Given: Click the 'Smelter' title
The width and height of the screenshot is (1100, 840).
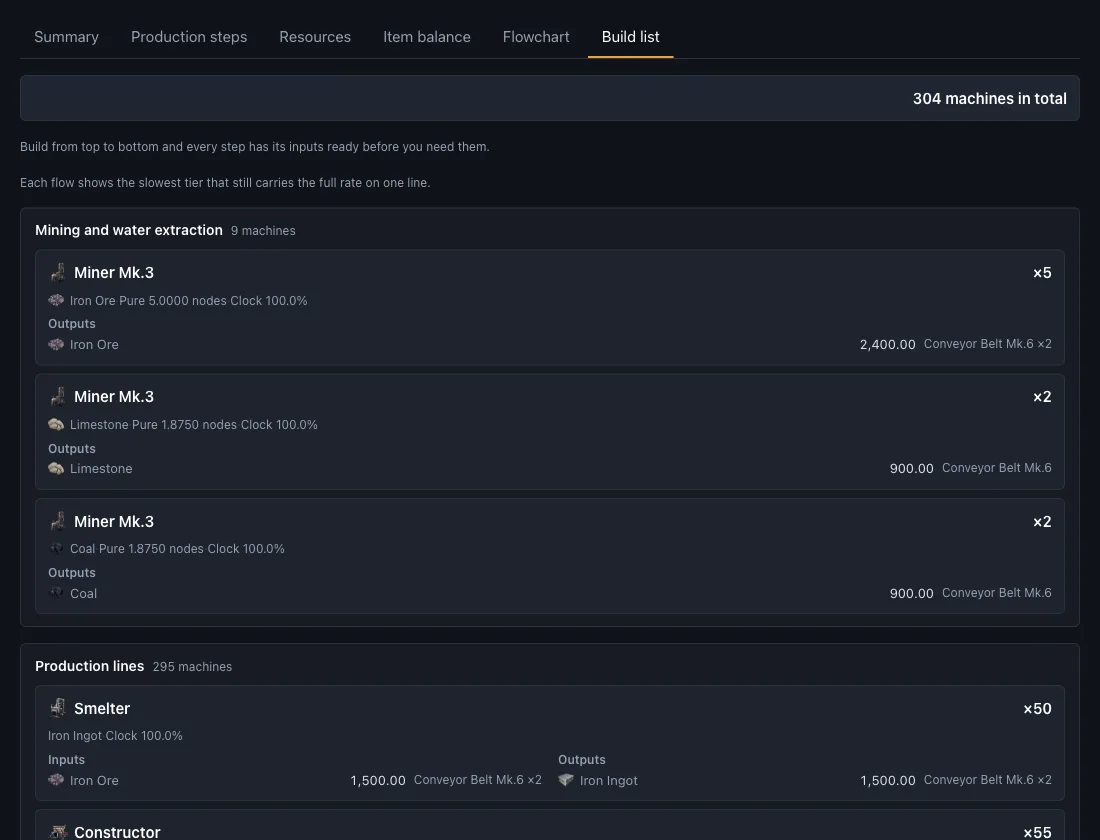Looking at the screenshot, I should point(102,709).
